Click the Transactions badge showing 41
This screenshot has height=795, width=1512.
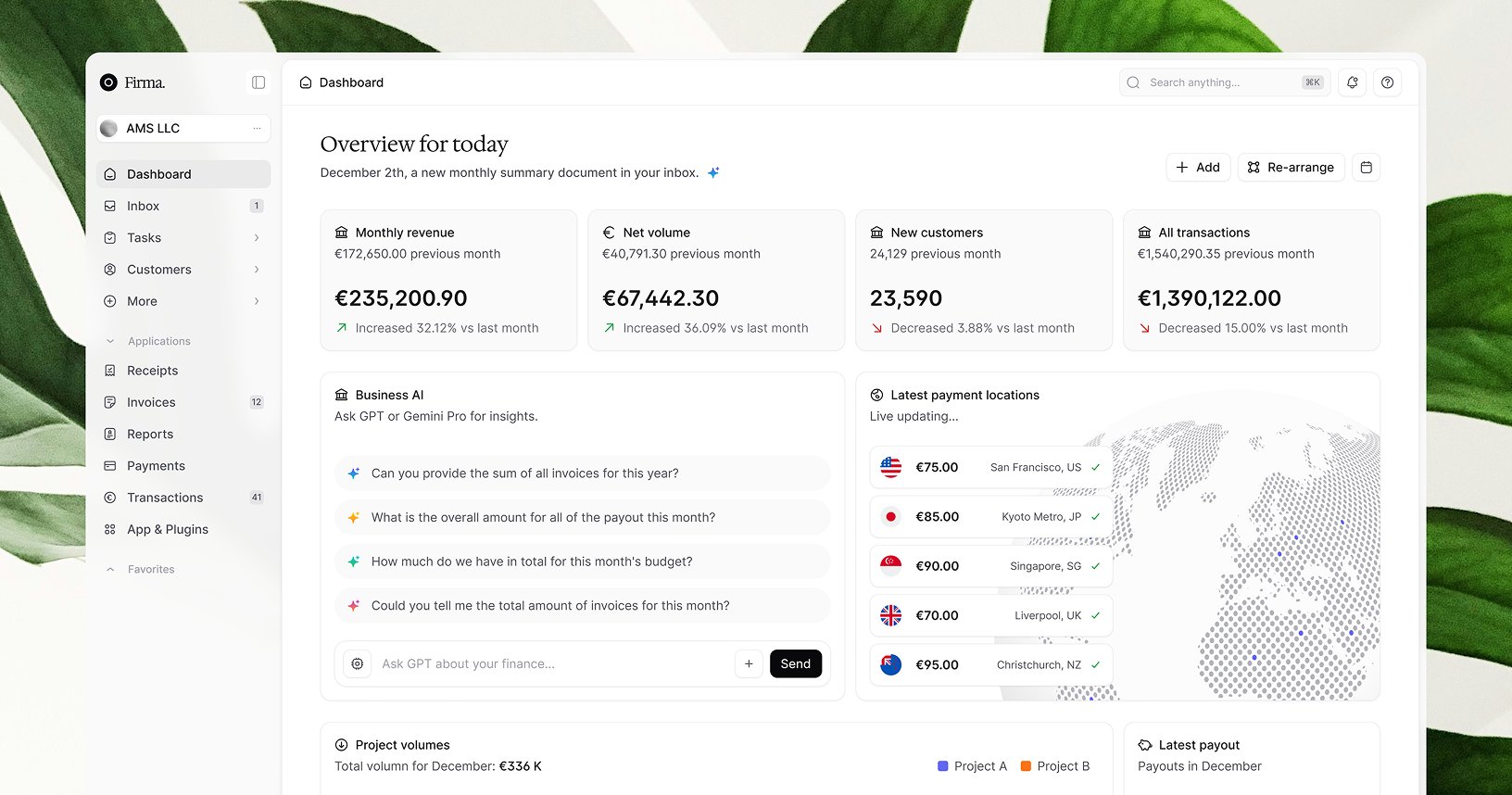point(257,498)
